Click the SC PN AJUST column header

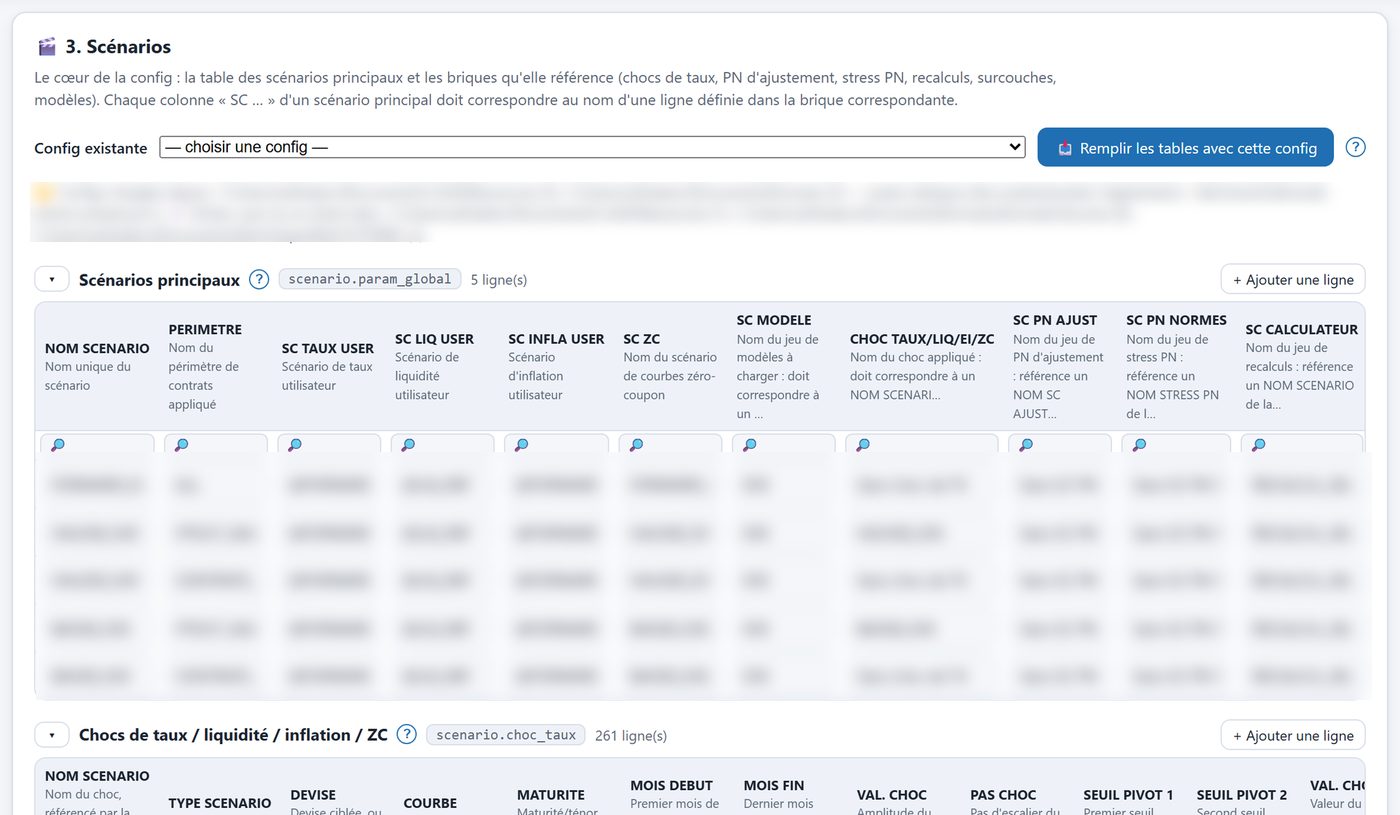point(1055,320)
